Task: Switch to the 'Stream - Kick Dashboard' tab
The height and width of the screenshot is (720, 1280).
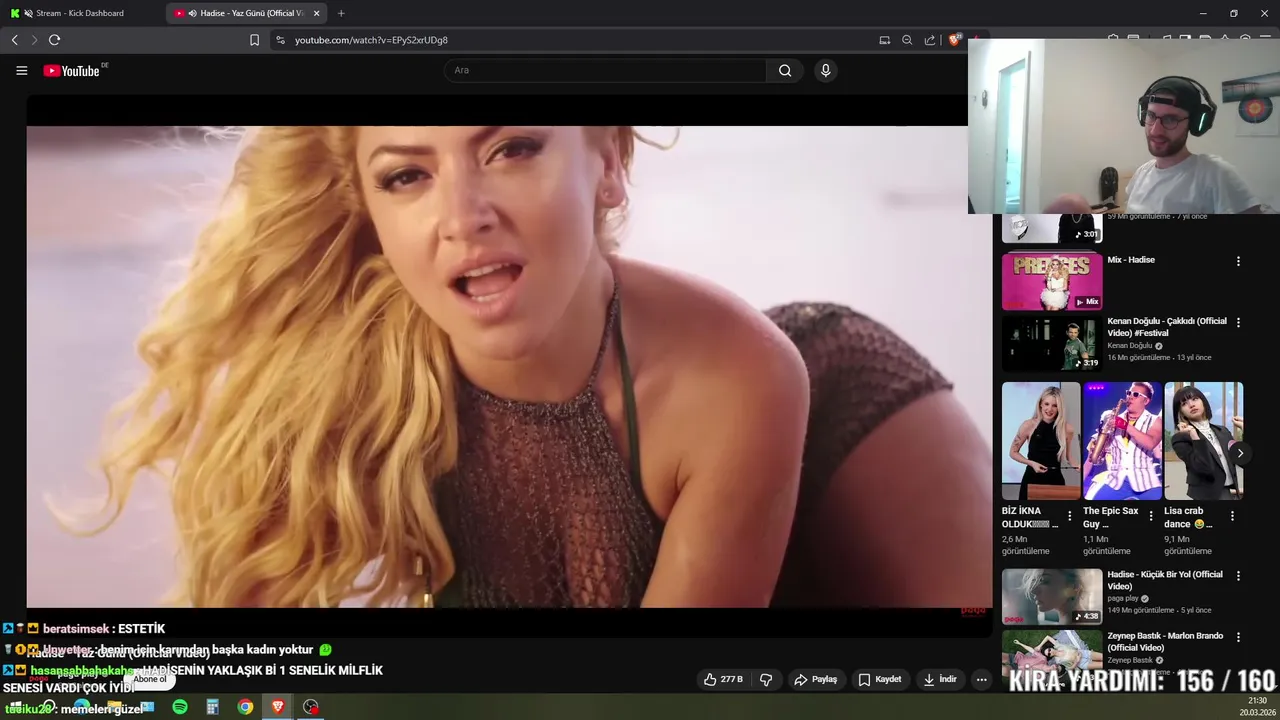Action: tap(80, 13)
